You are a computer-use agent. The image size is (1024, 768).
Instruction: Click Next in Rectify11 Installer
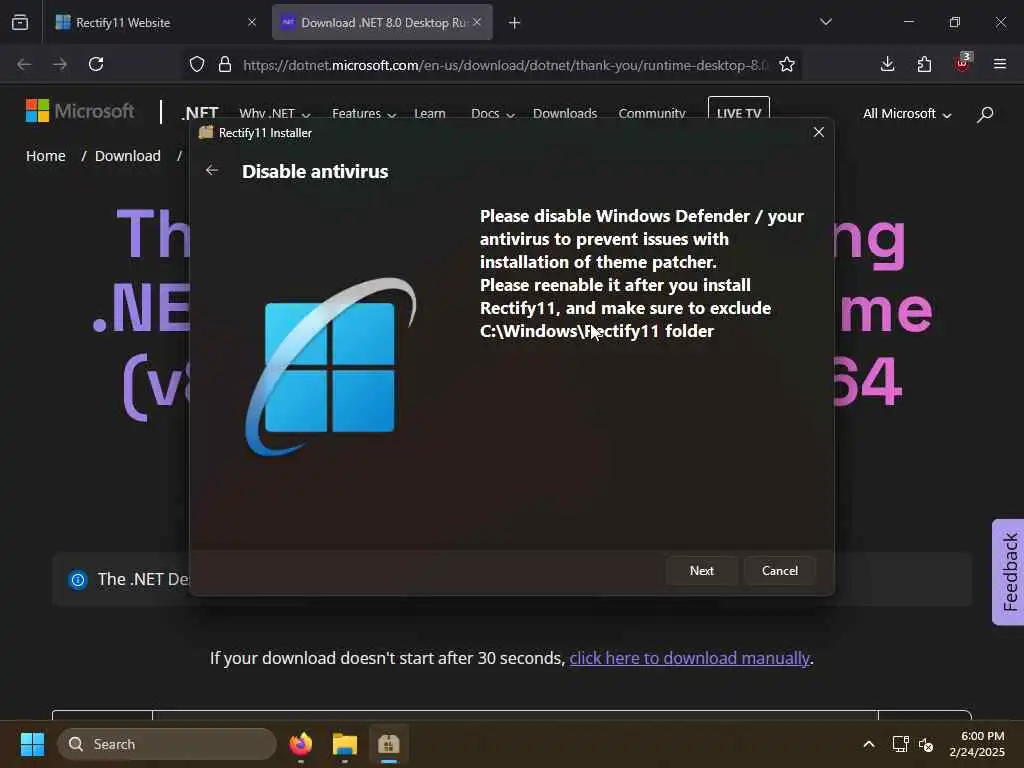(701, 570)
